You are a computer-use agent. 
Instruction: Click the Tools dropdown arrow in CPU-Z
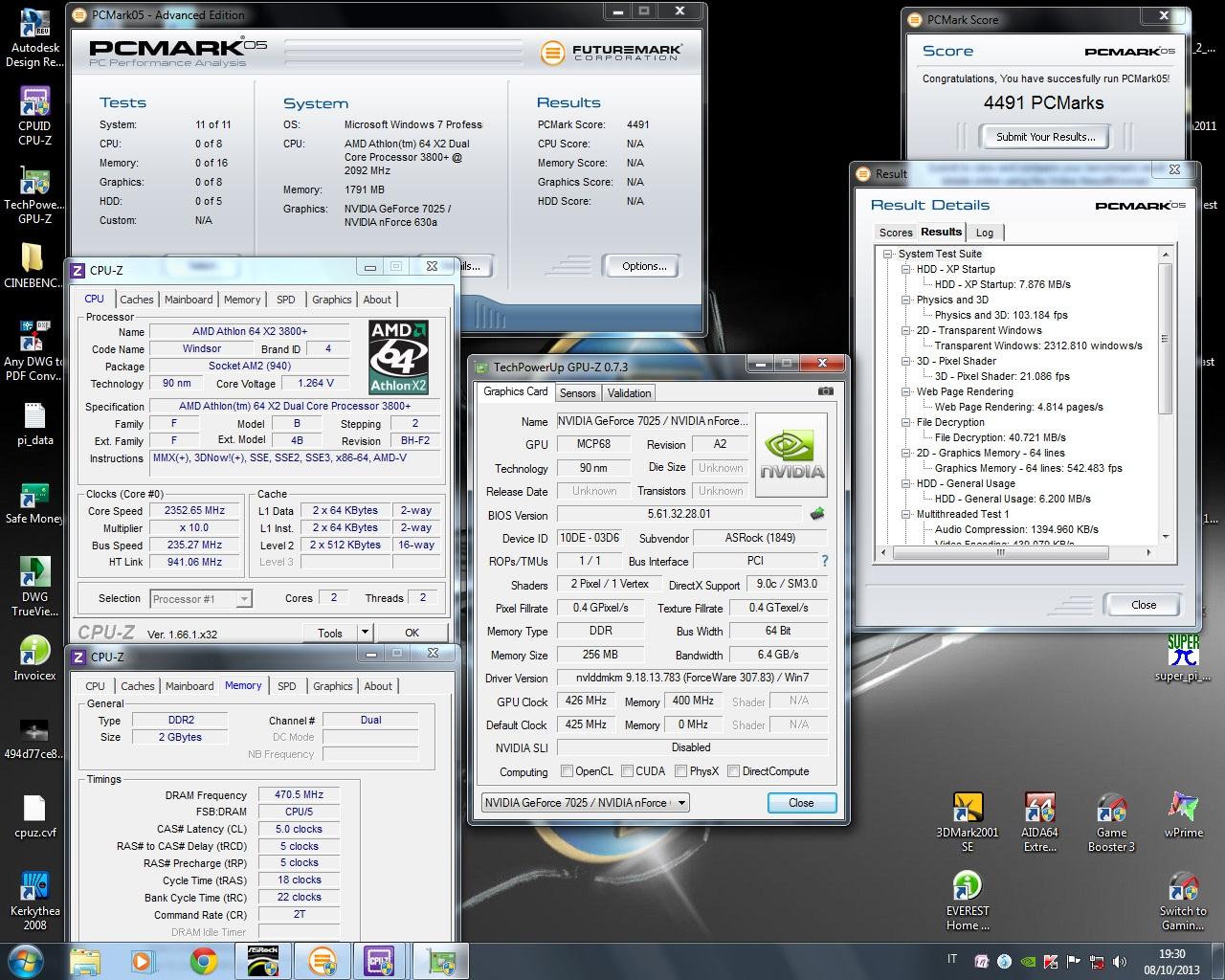click(x=364, y=633)
